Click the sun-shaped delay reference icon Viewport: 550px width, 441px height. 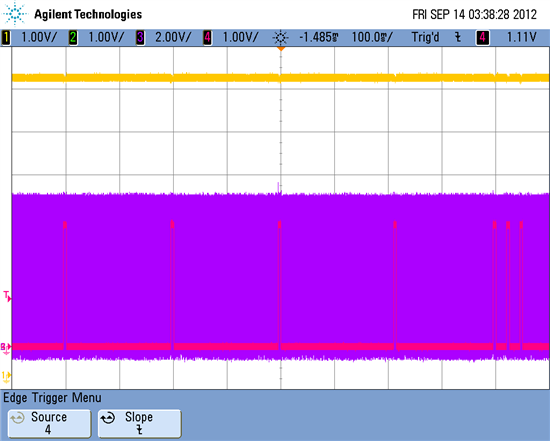[x=281, y=38]
